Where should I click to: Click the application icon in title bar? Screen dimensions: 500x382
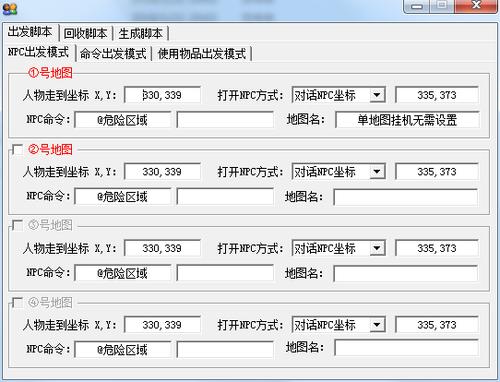pos(9,9)
